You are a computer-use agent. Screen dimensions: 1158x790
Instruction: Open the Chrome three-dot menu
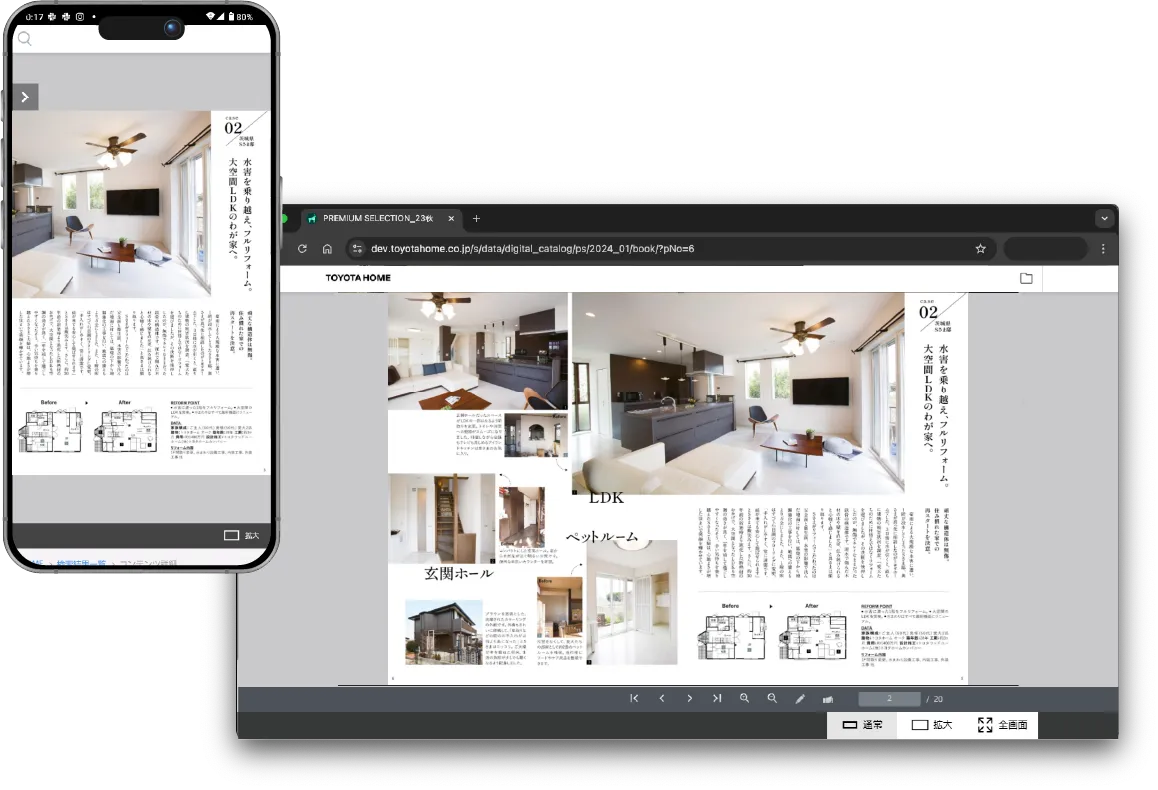[1103, 249]
